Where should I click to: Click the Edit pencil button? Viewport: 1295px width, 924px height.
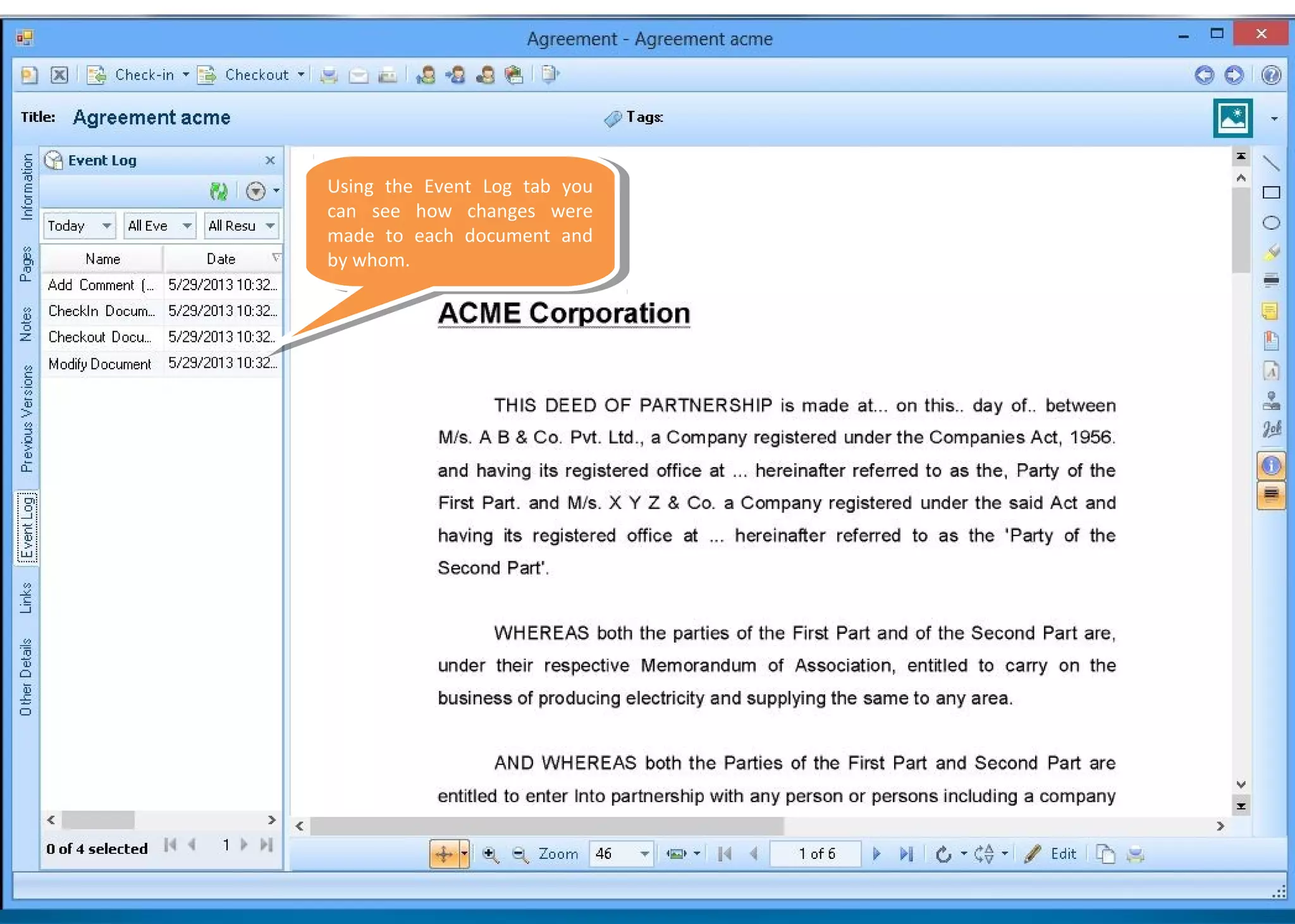point(1050,854)
